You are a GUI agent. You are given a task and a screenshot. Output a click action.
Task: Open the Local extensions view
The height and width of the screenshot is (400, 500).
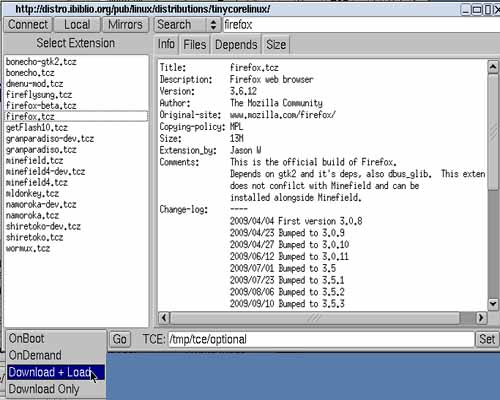[77, 25]
